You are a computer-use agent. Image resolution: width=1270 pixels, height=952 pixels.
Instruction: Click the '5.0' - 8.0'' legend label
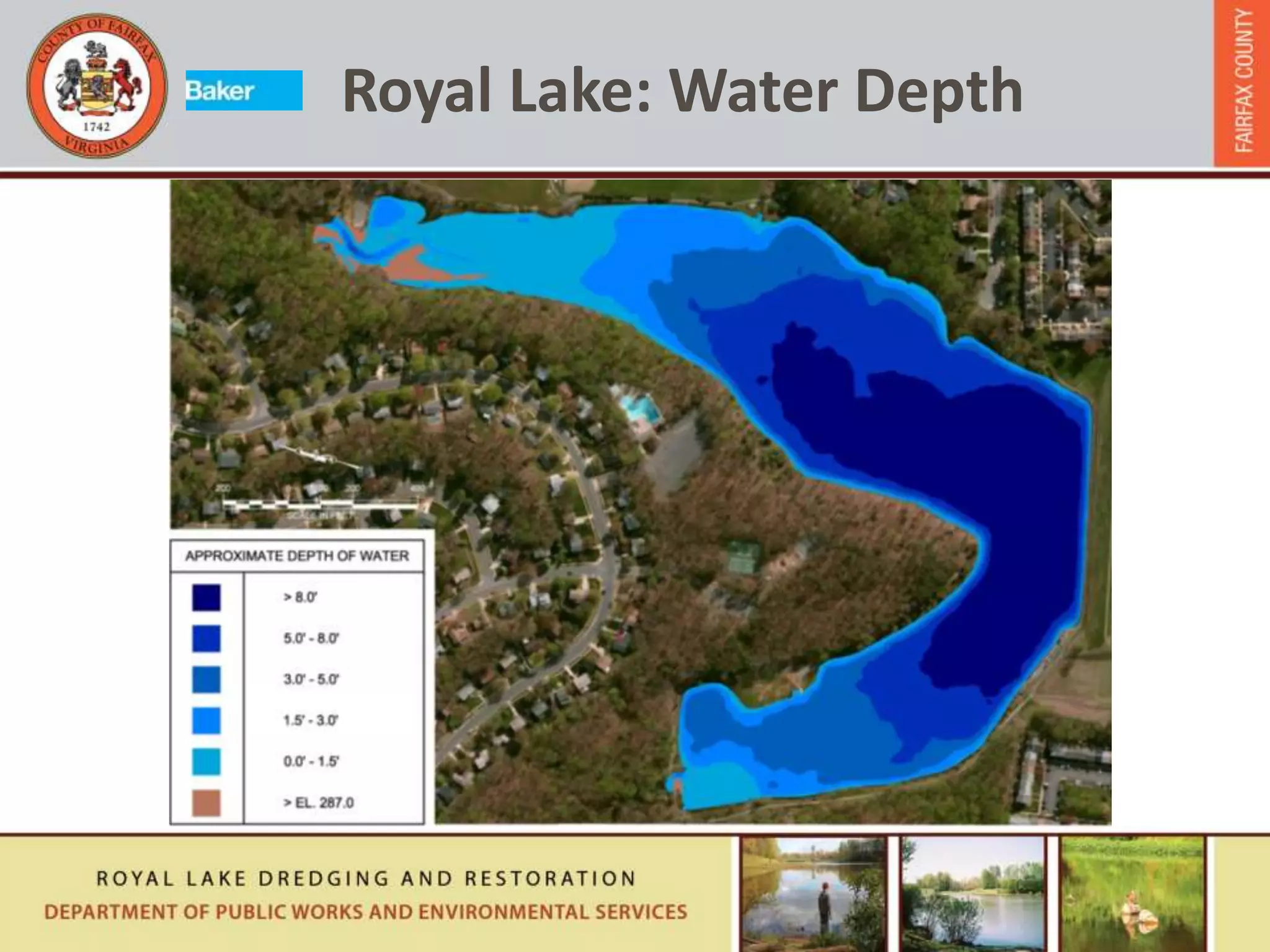(311, 638)
